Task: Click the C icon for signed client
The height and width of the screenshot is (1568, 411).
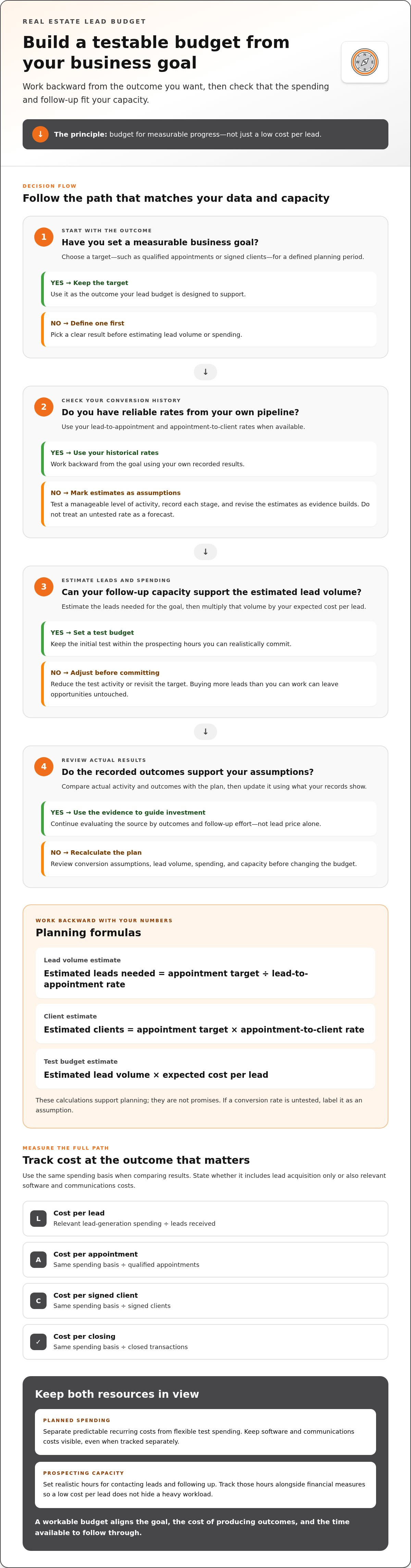Action: point(38,1301)
